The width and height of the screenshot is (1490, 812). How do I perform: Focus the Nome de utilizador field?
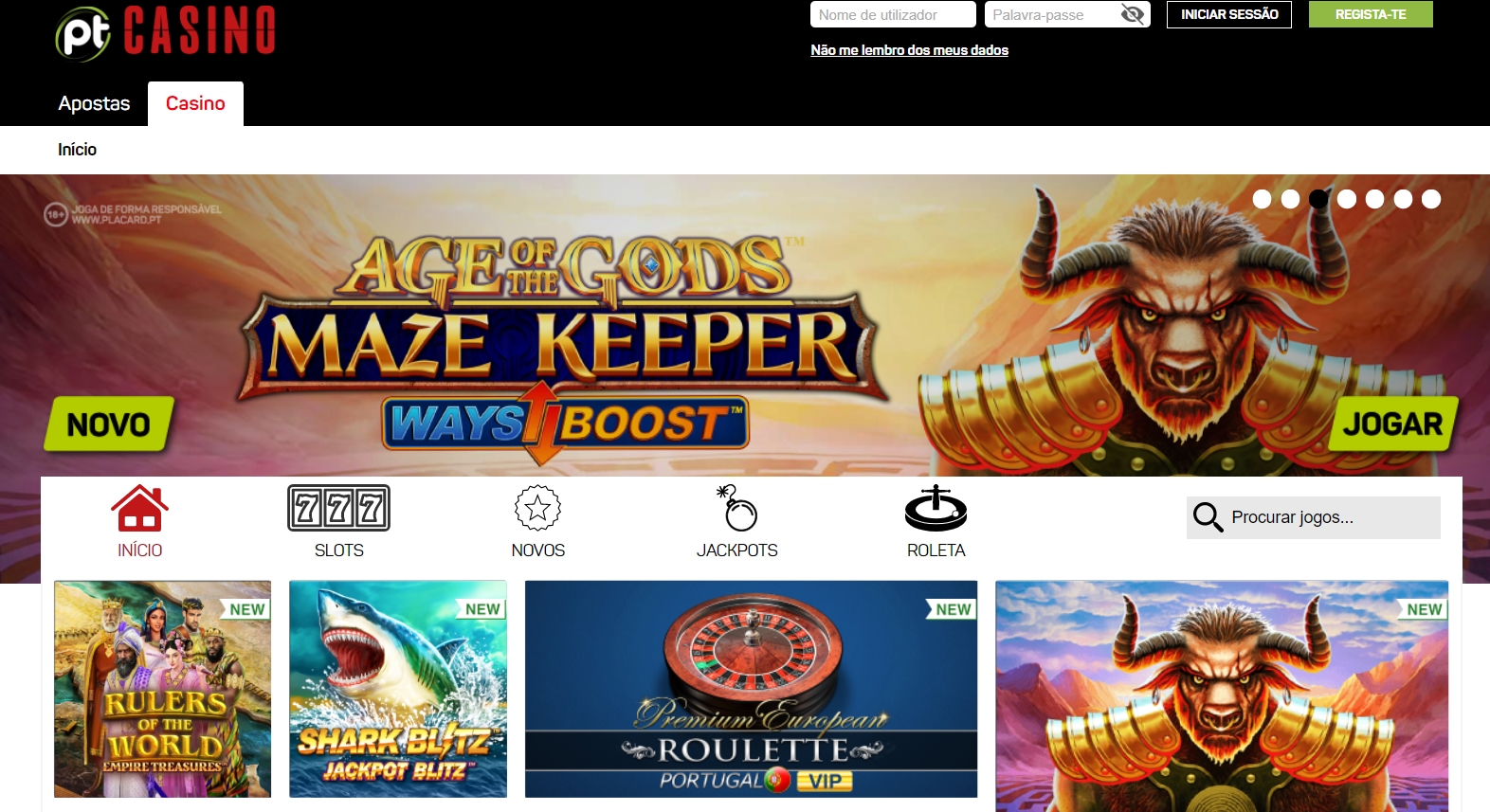tap(893, 14)
